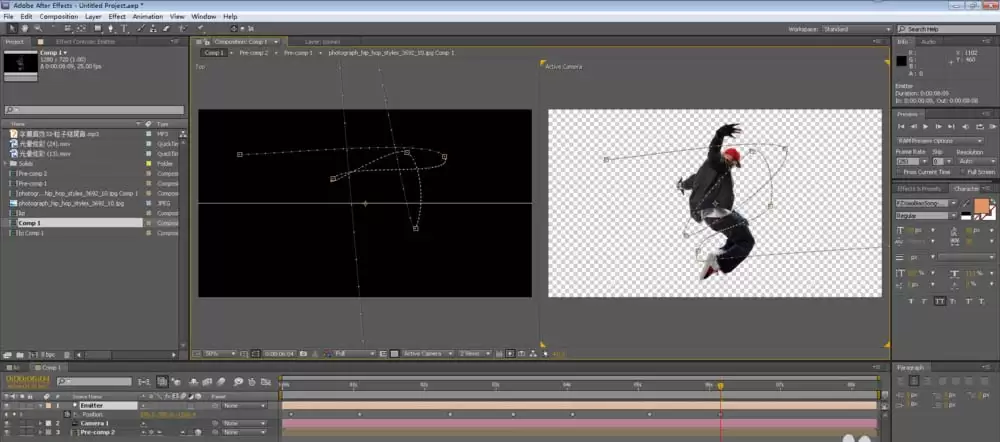Viewport: 1000px width, 442px height.
Task: Play the preview in Preview panel
Action: click(925, 127)
